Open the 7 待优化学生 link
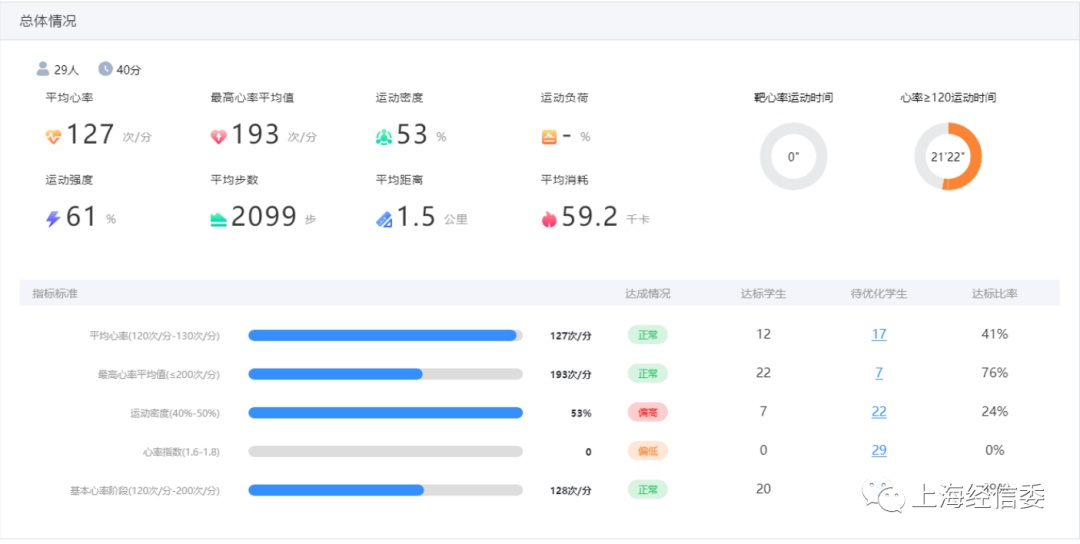This screenshot has height=544, width=1080. click(x=878, y=373)
